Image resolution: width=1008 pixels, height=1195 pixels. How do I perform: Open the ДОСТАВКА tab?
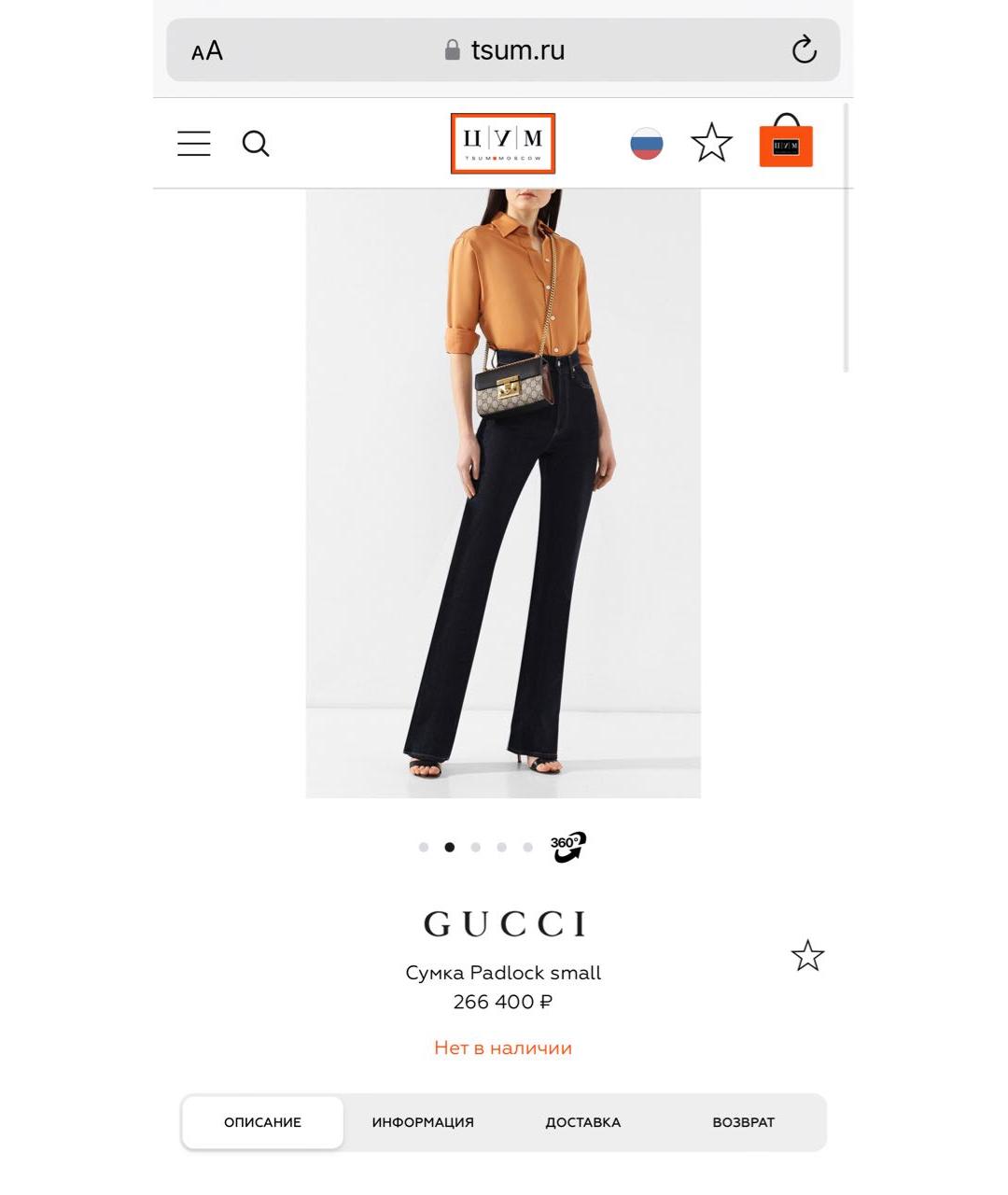click(583, 1122)
